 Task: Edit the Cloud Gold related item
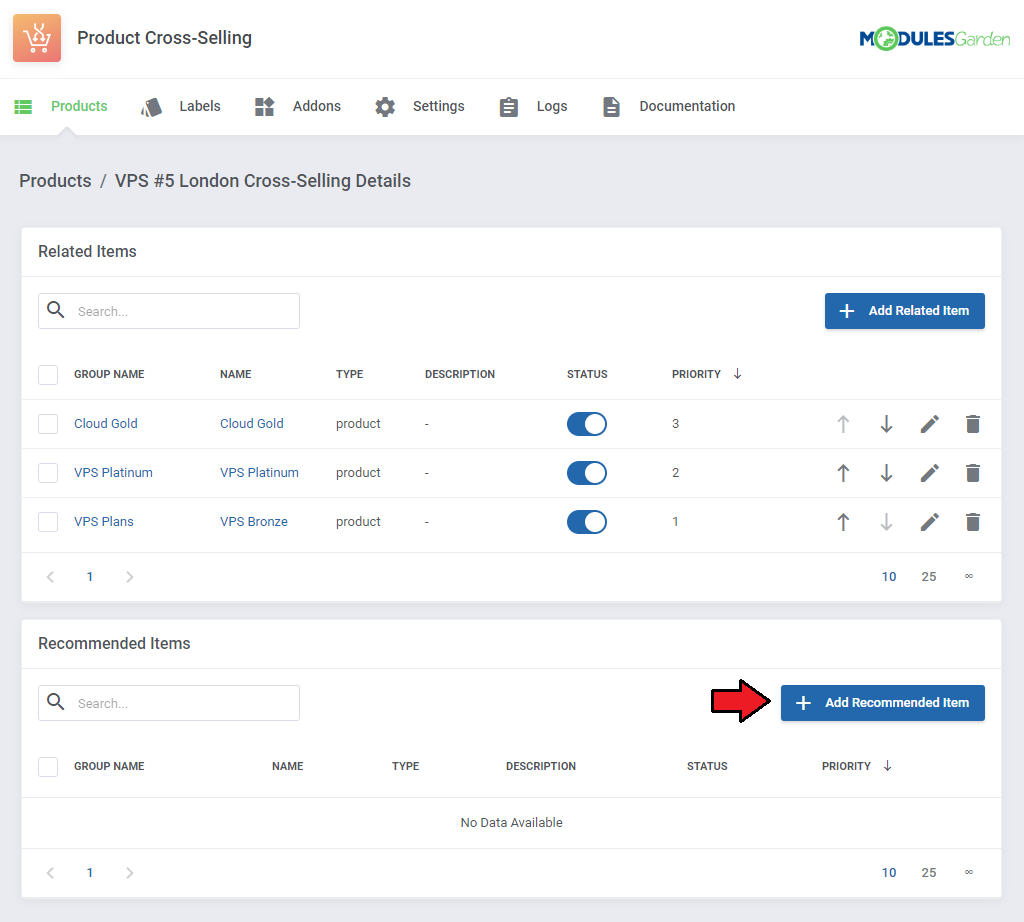[x=930, y=424]
